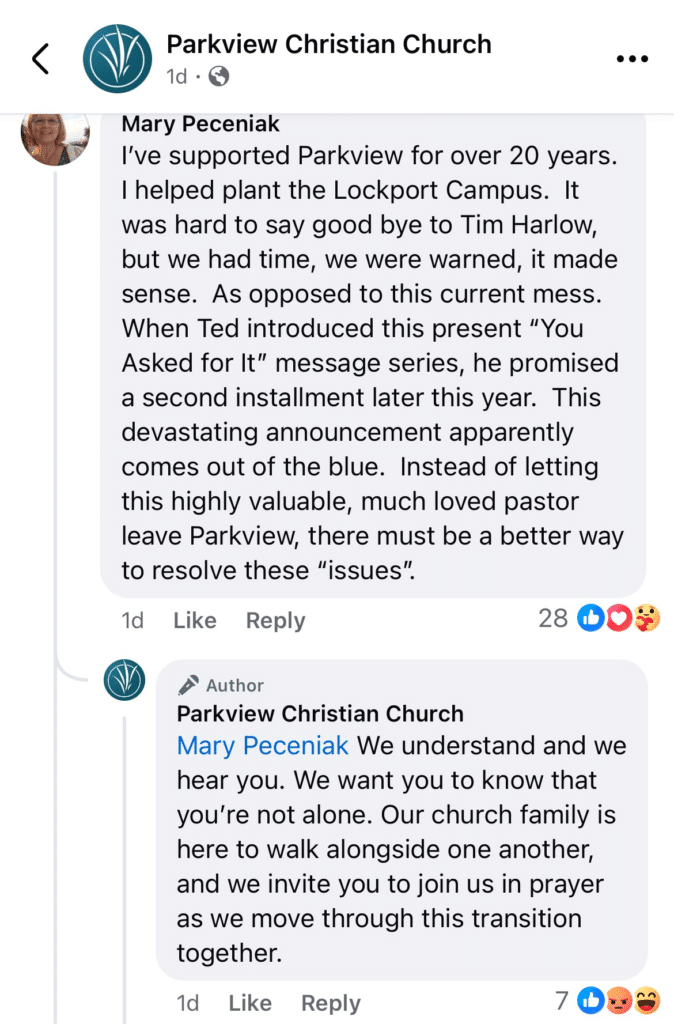Image resolution: width=674 pixels, height=1024 pixels.
Task: Reply to the Parkview Christian Church reply
Action: tap(331, 1003)
